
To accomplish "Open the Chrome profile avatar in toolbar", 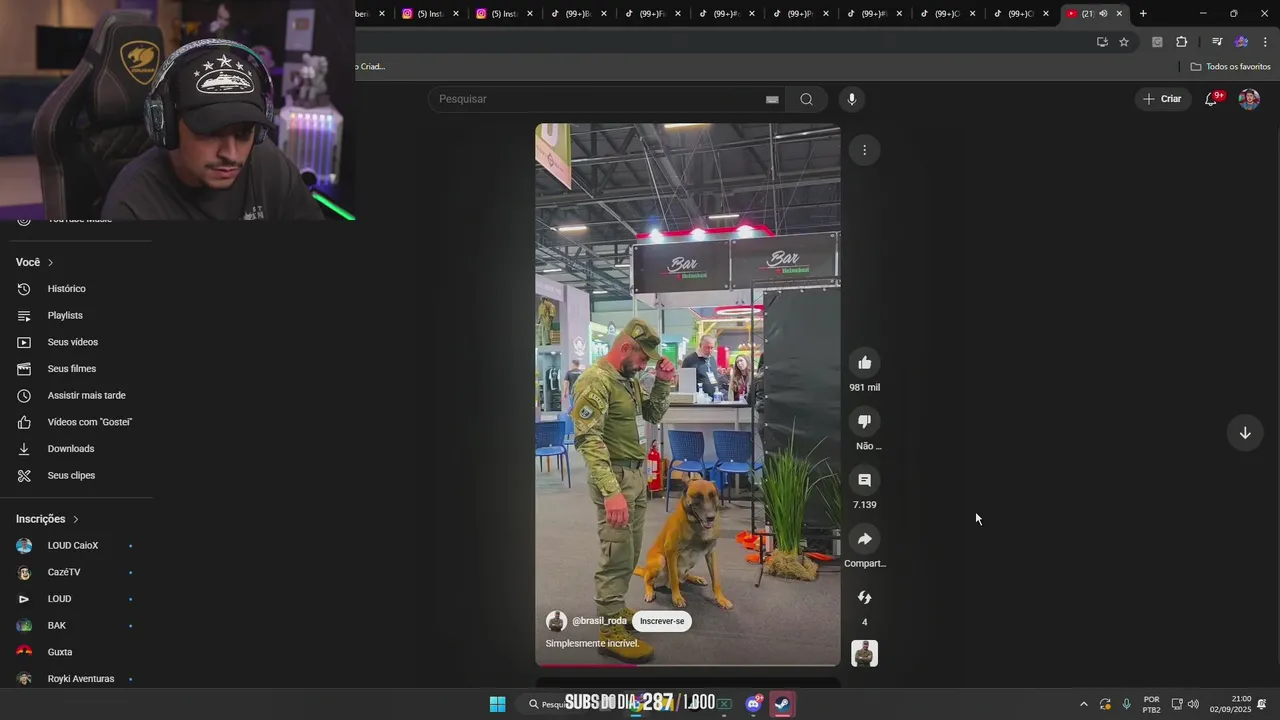I will click(1241, 42).
